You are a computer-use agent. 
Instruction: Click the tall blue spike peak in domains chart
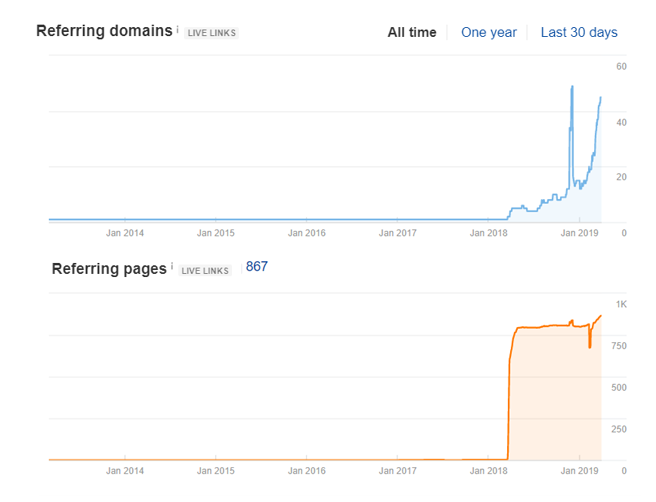pyautogui.click(x=572, y=87)
